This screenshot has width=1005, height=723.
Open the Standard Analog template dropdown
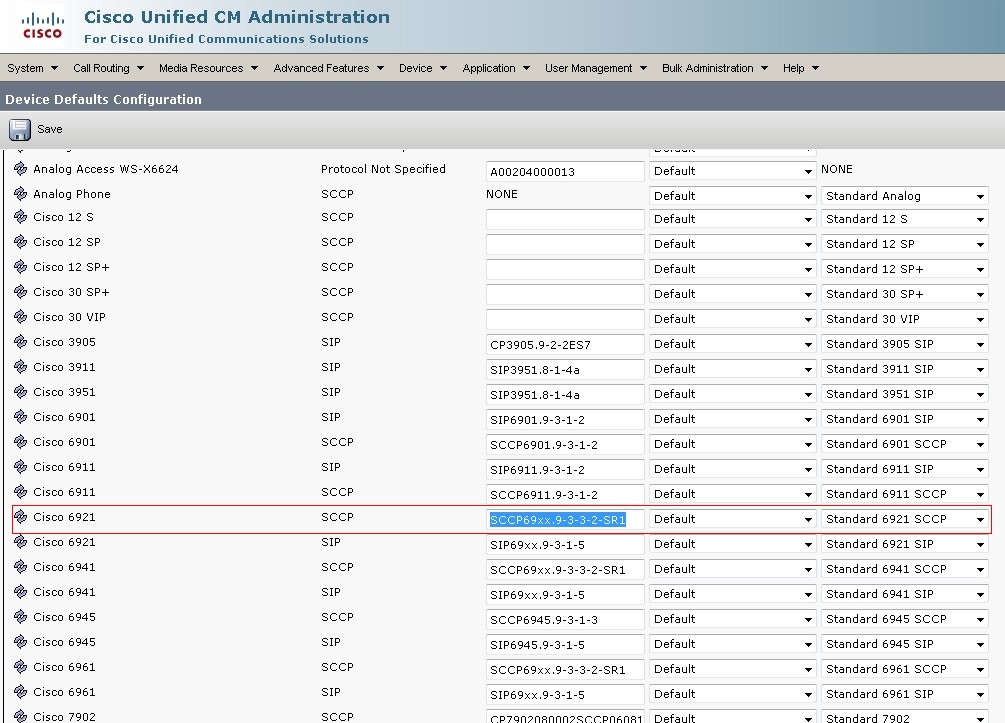pyautogui.click(x=904, y=196)
